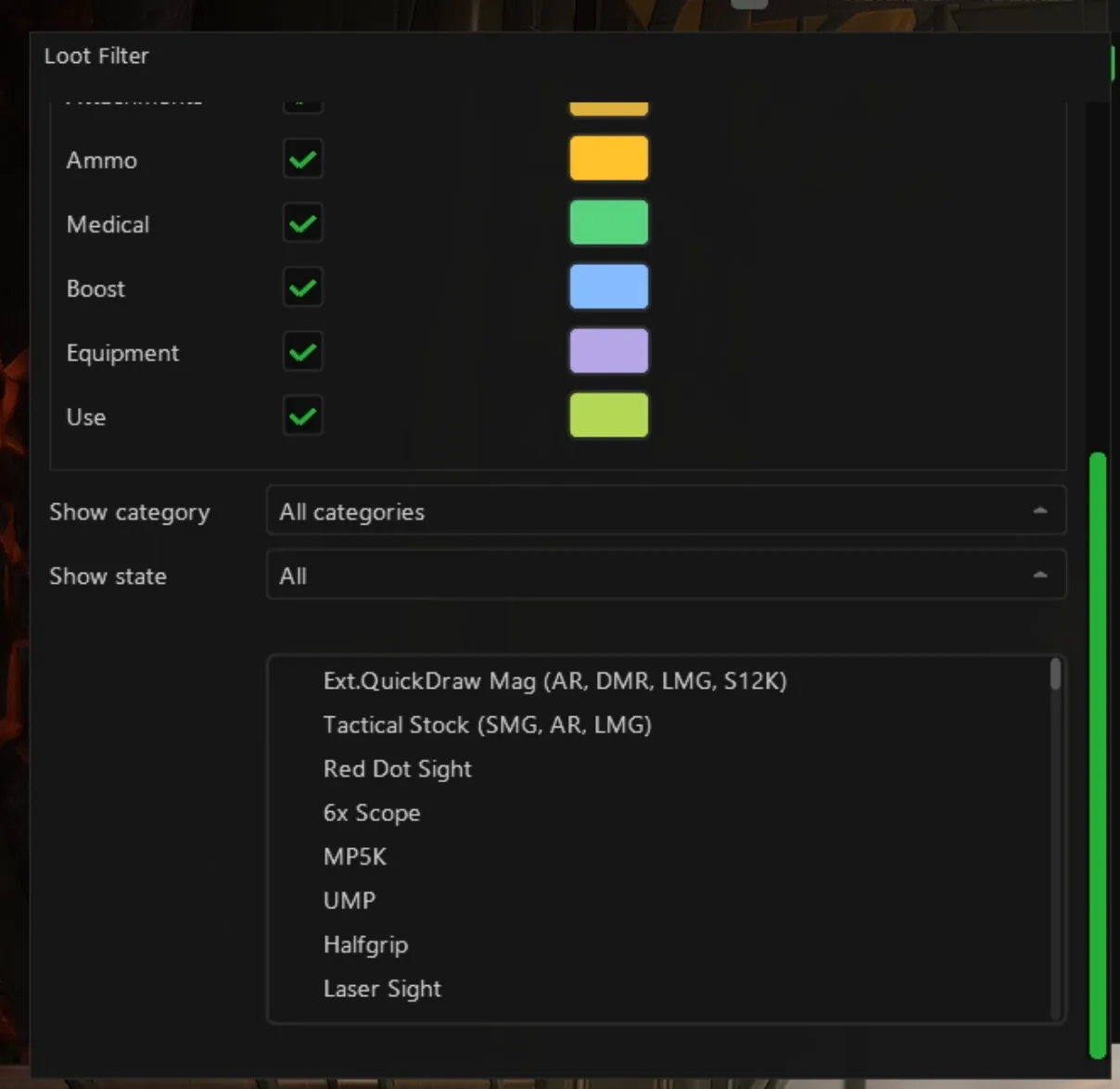The image size is (1120, 1089).
Task: Change the Equipment purple color swatch
Action: point(609,351)
